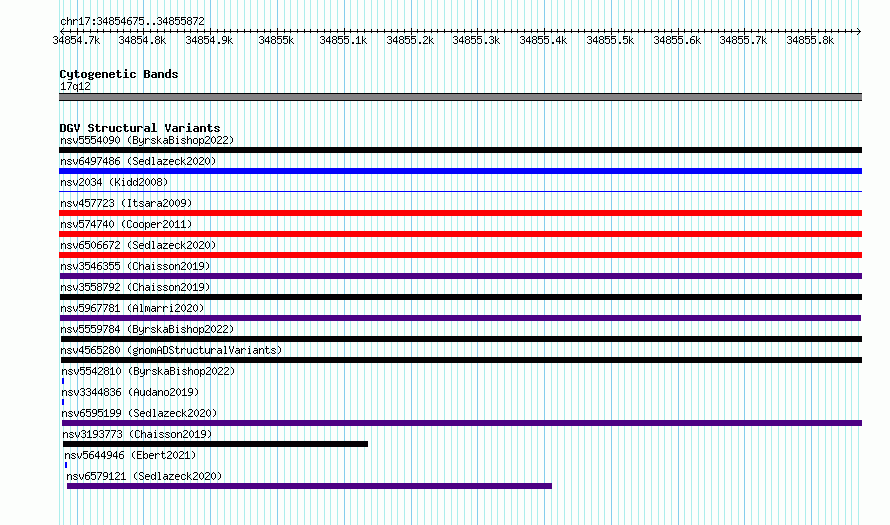Click the 34855.4k ruler tick label
Viewport: 890px width, 525px height.
543,40
